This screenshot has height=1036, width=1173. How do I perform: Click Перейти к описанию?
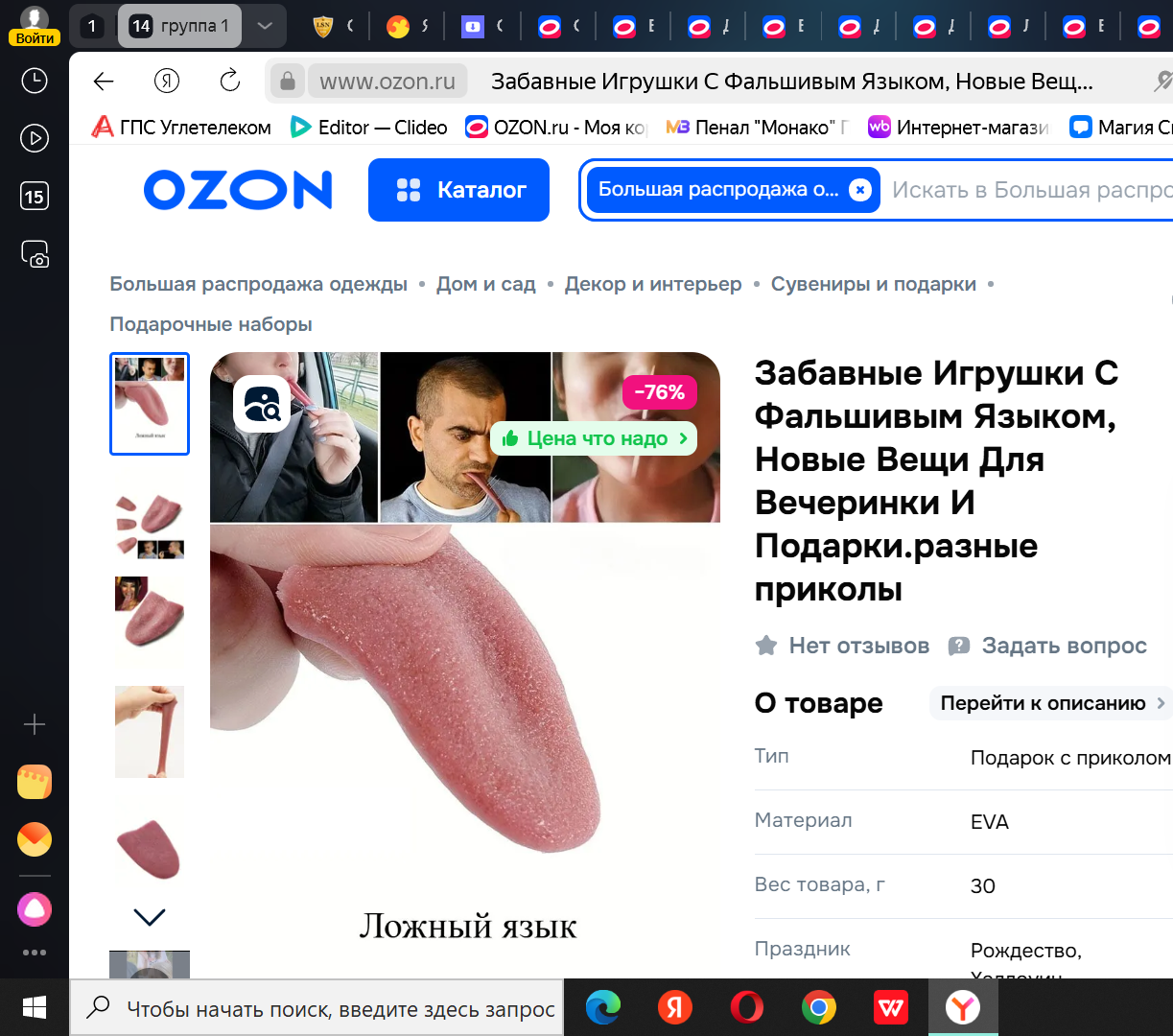(1050, 703)
